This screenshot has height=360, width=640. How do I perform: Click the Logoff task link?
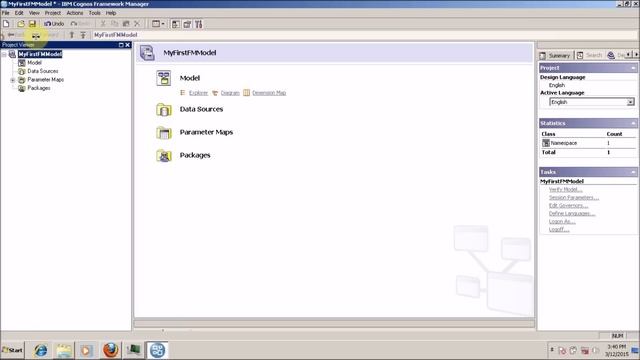(559, 230)
